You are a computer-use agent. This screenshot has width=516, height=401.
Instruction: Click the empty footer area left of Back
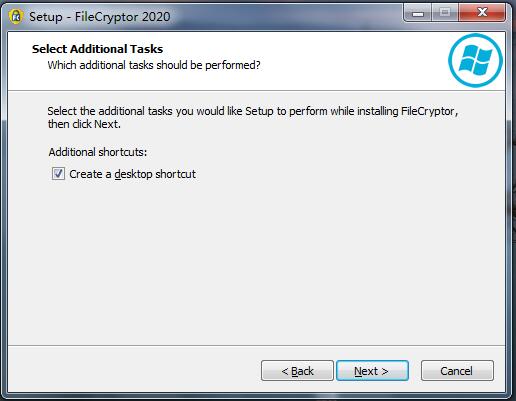click(x=133, y=369)
